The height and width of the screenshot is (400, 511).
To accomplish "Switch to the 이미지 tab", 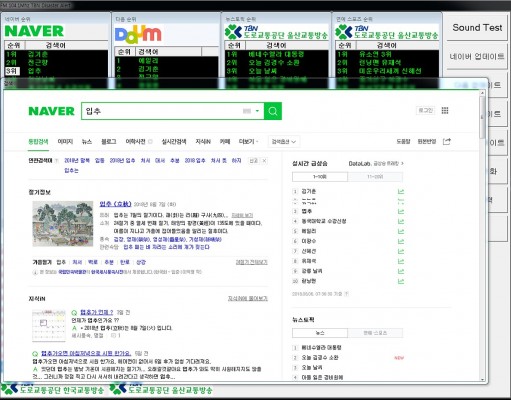I will click(x=65, y=142).
